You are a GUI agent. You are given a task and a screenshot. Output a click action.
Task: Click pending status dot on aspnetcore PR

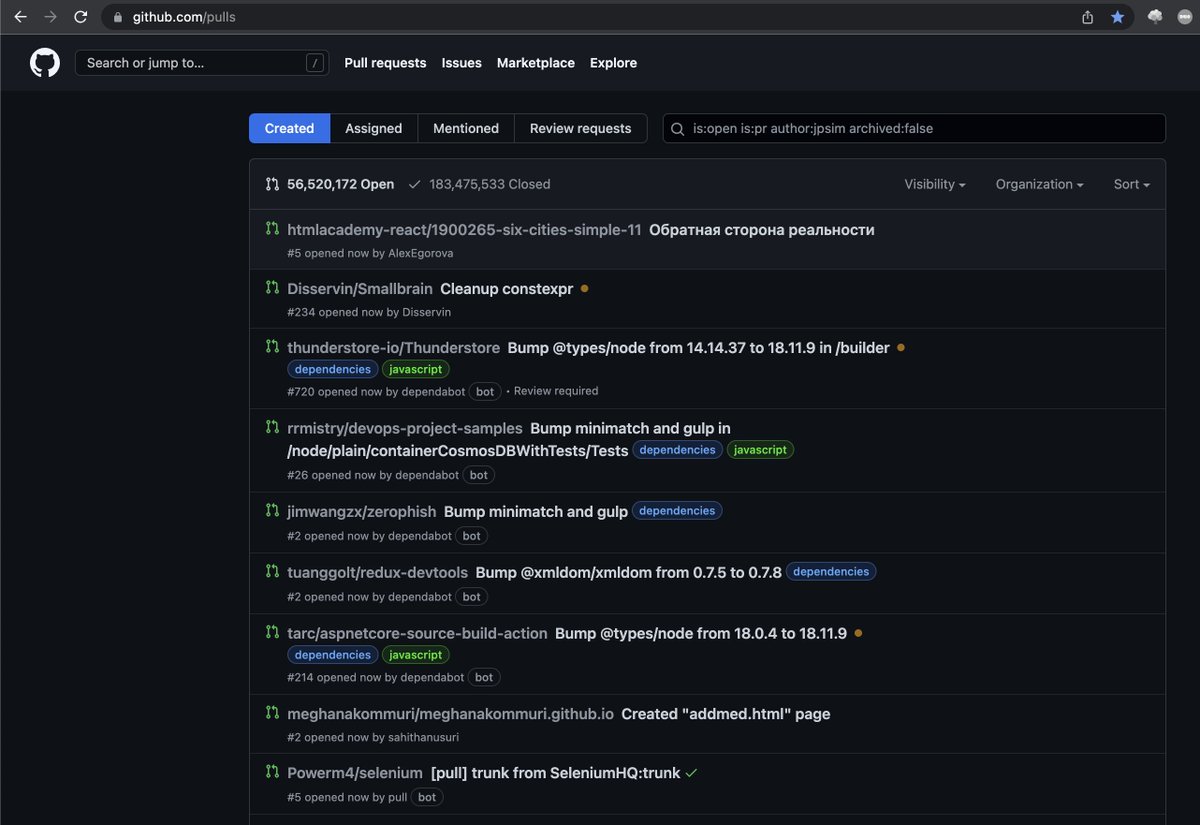click(x=858, y=633)
